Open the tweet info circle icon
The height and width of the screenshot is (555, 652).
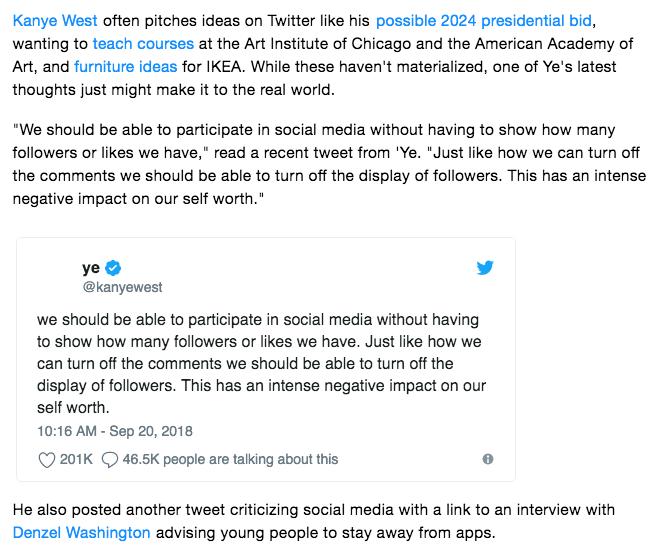[x=488, y=459]
